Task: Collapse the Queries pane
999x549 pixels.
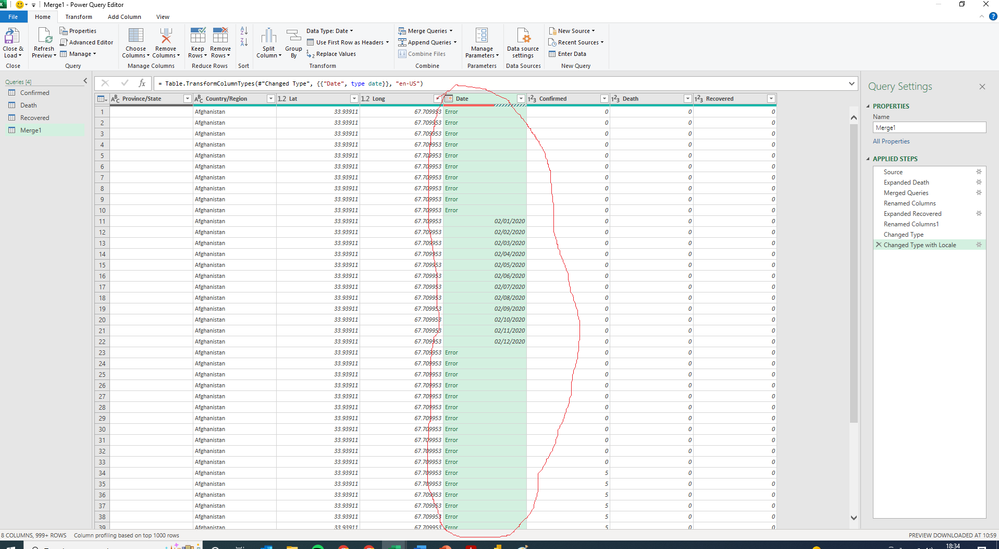Action: 85,81
